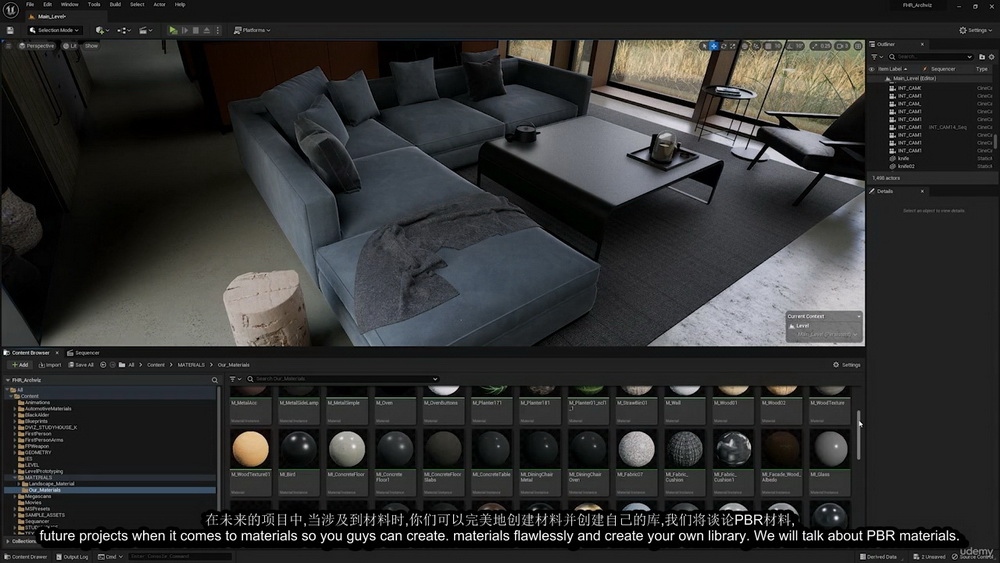
Task: Click the Import button
Action: point(50,365)
